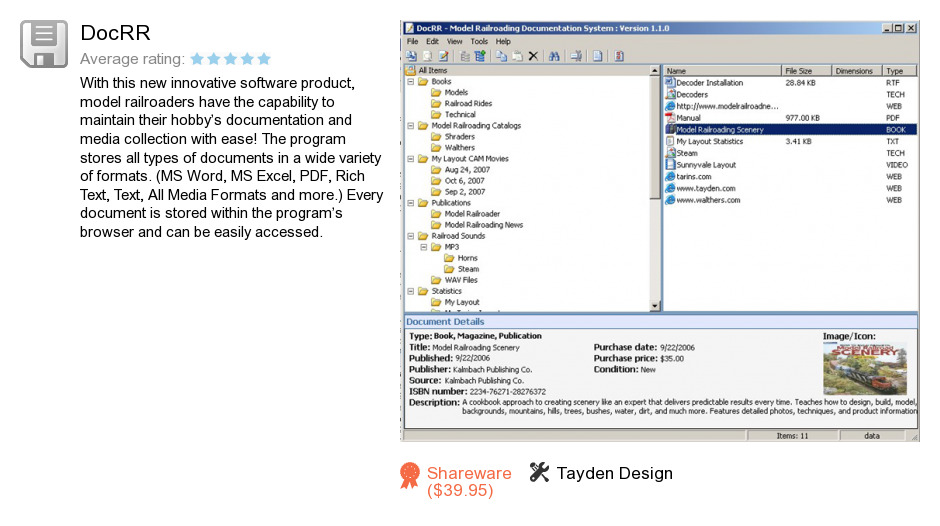This screenshot has height=526, width=940.
Task: Click the last toolbar icon with red marks
Action: click(x=619, y=56)
